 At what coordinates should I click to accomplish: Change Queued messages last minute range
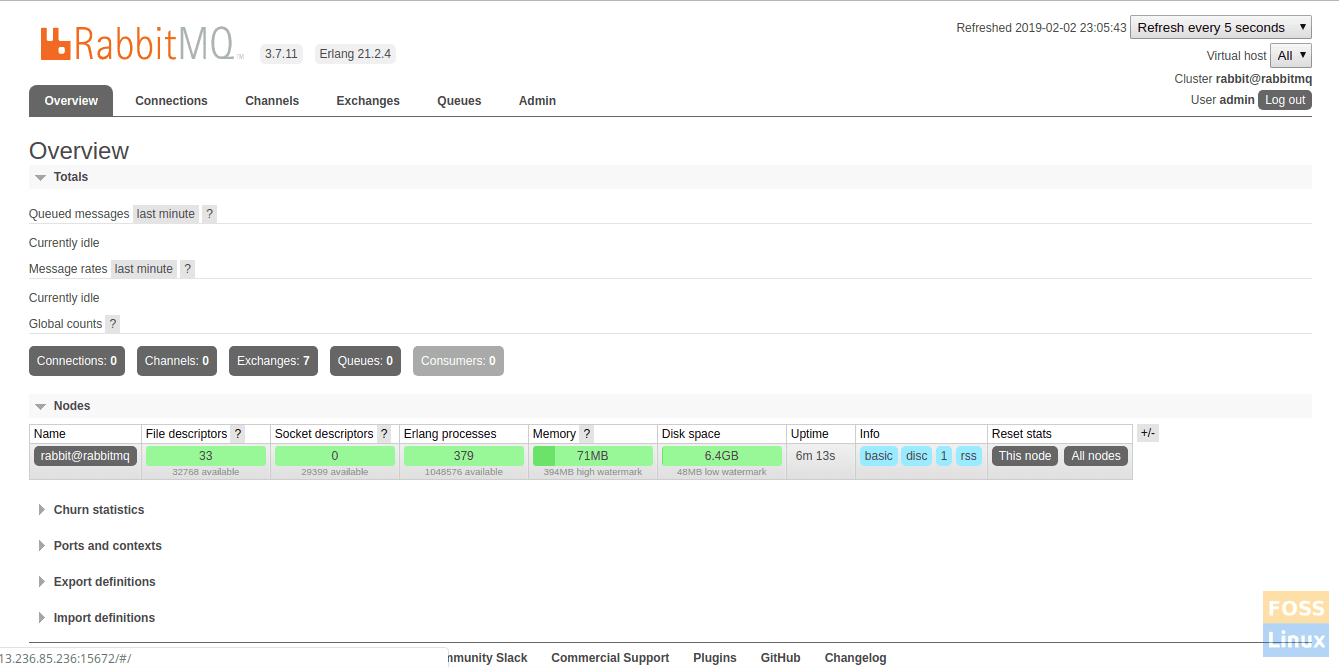166,214
